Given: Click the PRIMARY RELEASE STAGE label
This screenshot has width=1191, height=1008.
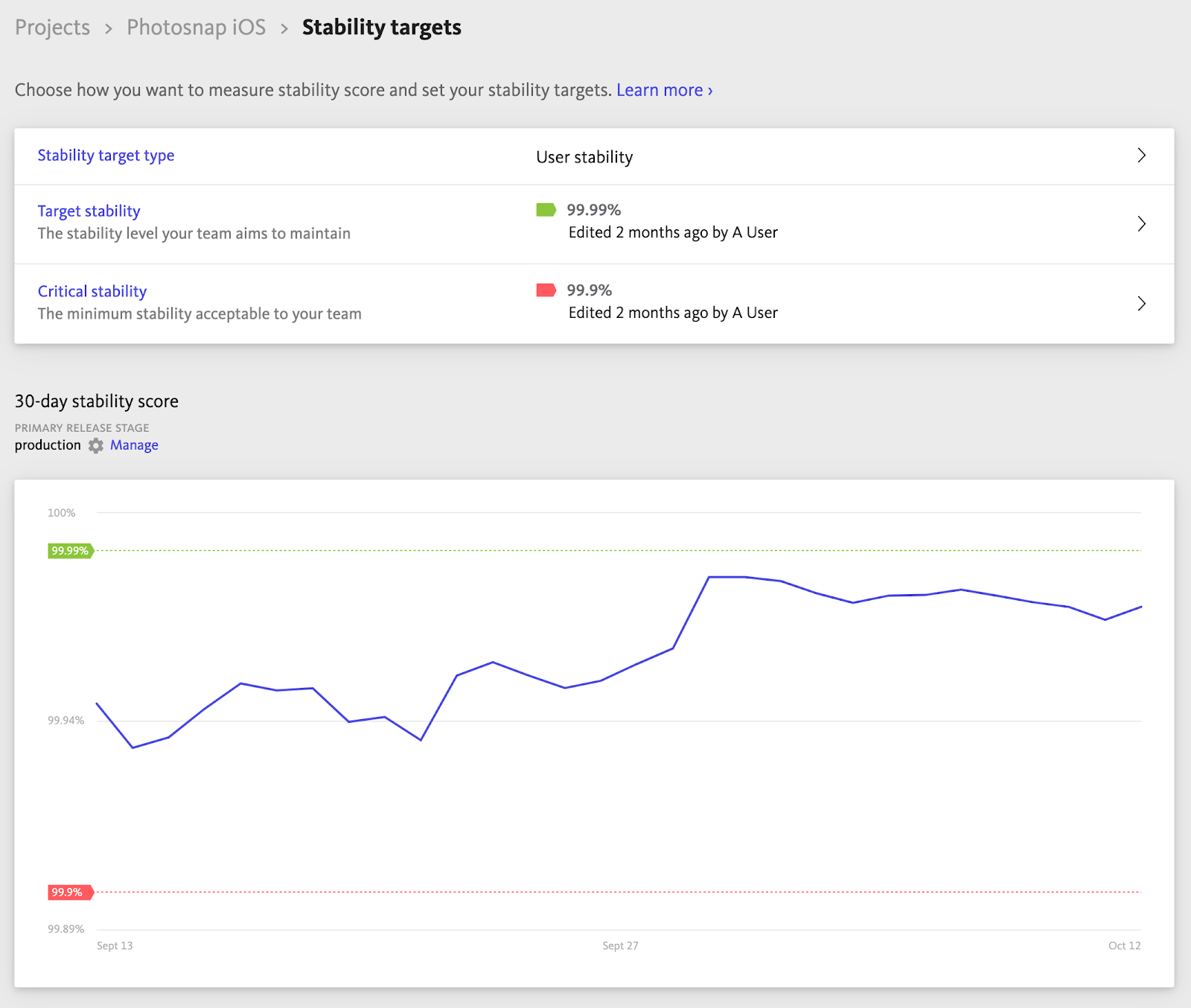Looking at the screenshot, I should coord(82,428).
